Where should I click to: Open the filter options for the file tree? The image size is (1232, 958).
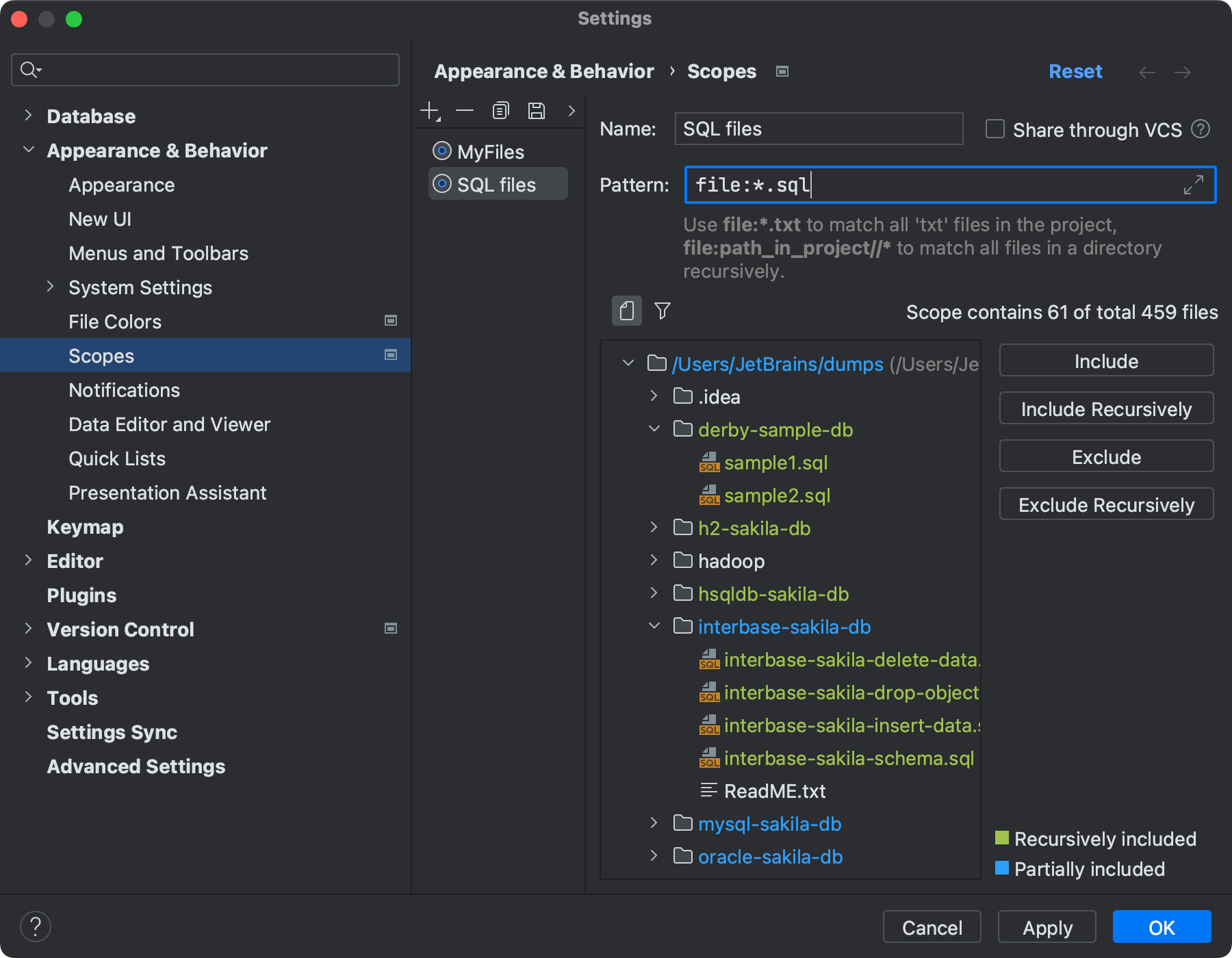click(661, 311)
